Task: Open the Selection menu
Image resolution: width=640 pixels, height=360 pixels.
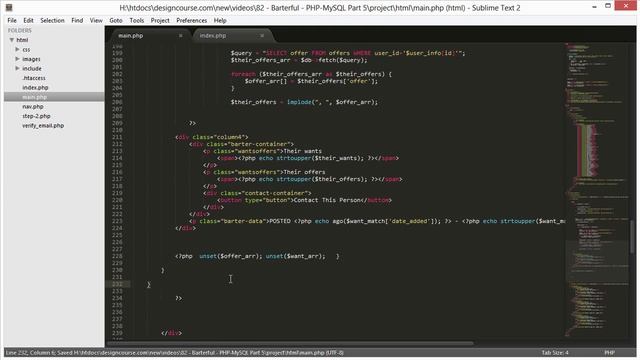Action: pos(52,20)
